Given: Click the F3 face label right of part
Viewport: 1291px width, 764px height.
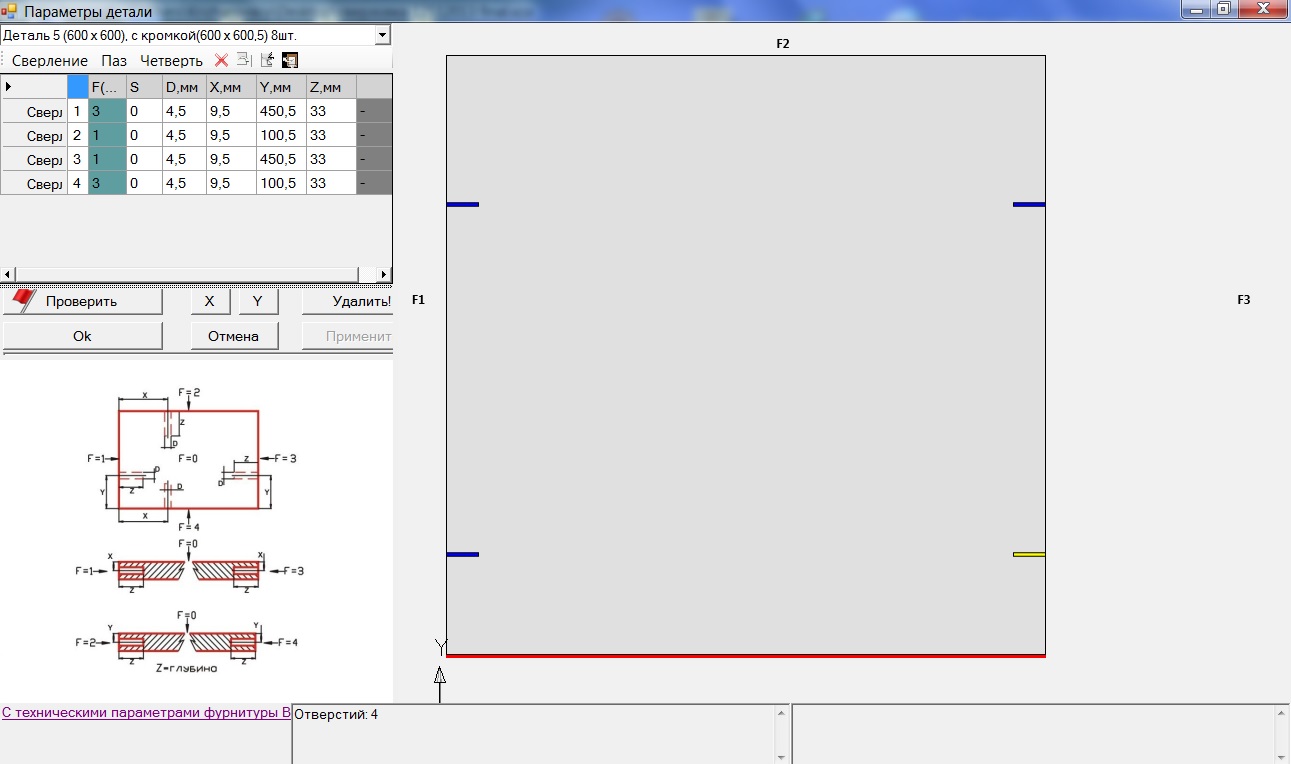Looking at the screenshot, I should coord(1244,299).
